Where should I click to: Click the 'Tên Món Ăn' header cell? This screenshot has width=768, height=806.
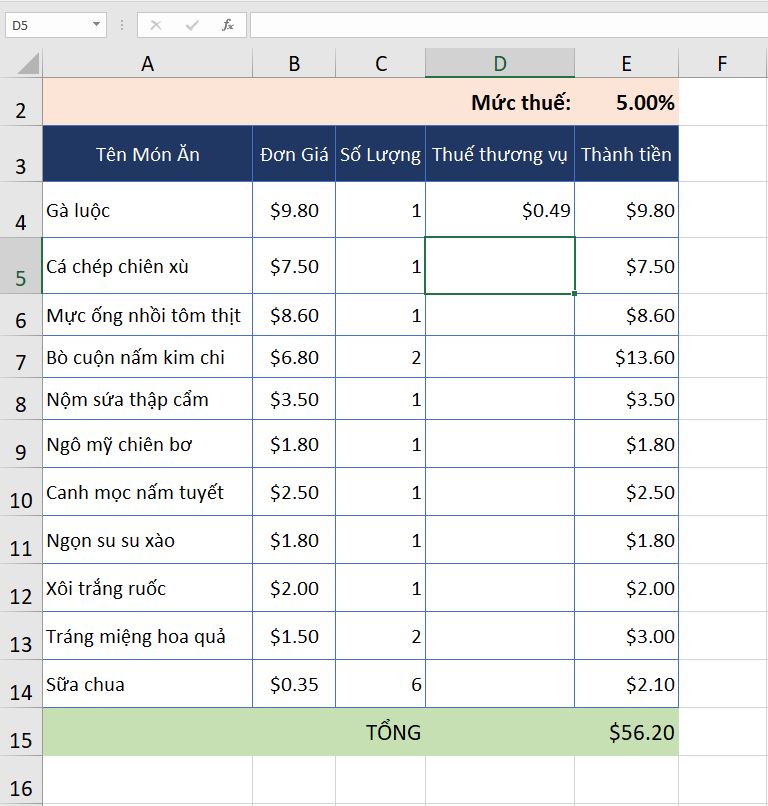point(148,154)
